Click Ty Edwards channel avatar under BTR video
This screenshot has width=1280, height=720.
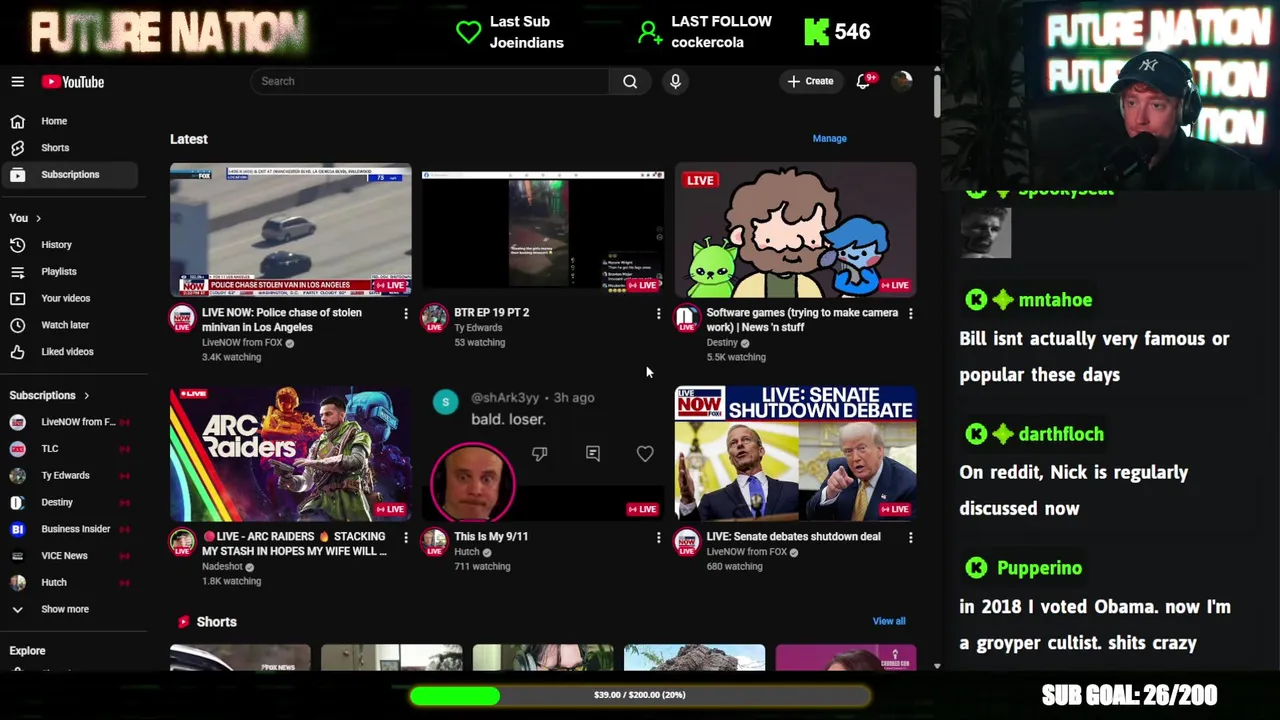(x=434, y=319)
